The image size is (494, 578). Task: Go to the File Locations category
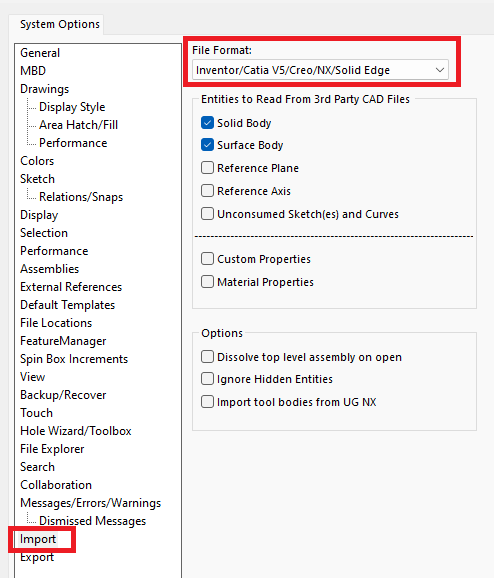coord(56,323)
